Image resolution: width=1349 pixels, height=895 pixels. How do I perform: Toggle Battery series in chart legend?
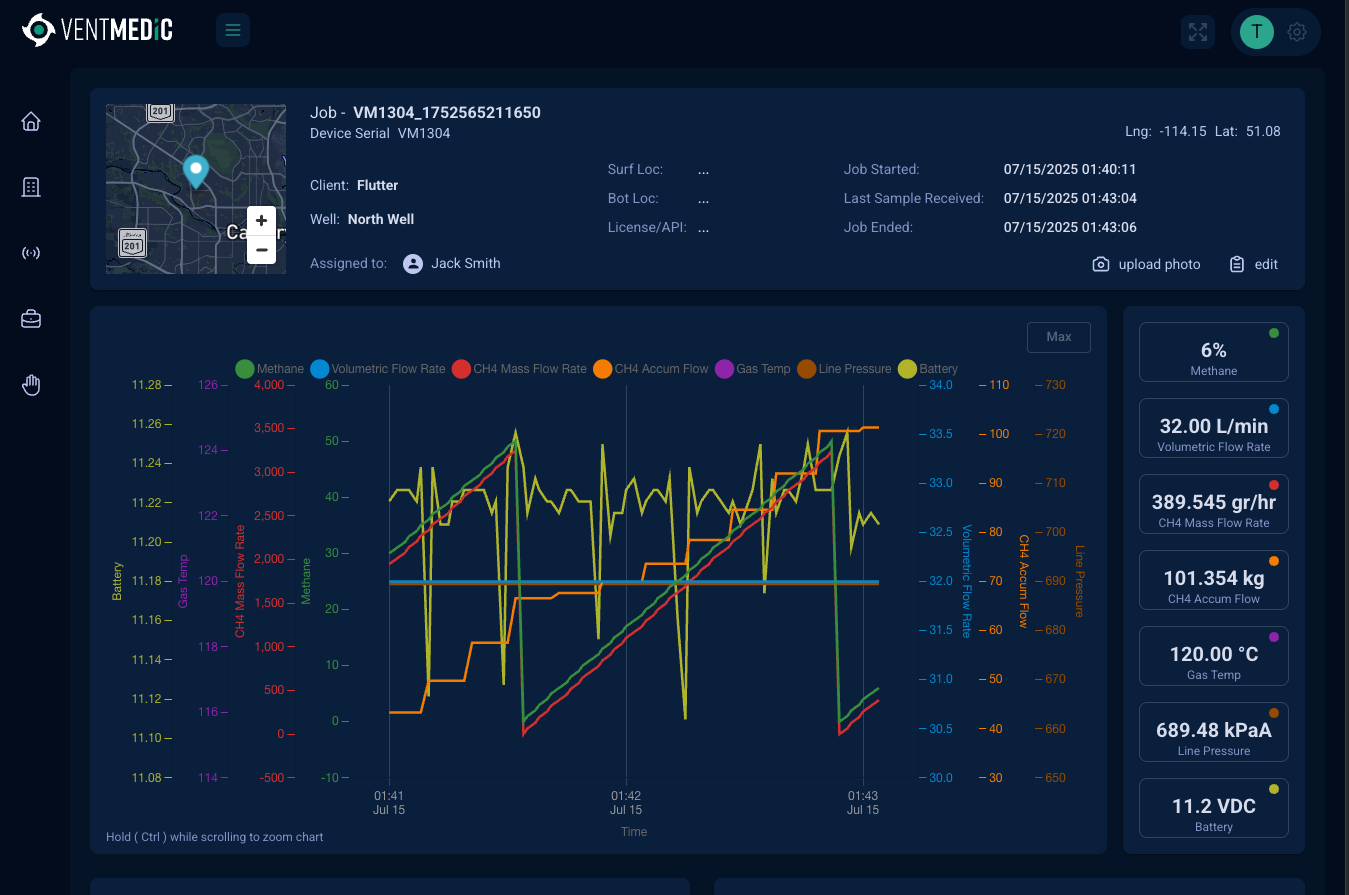tap(928, 369)
